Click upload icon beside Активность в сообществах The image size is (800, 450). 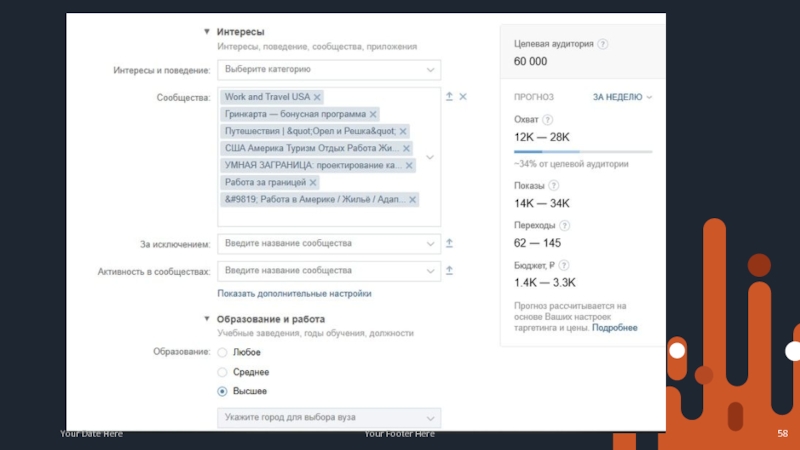click(449, 270)
